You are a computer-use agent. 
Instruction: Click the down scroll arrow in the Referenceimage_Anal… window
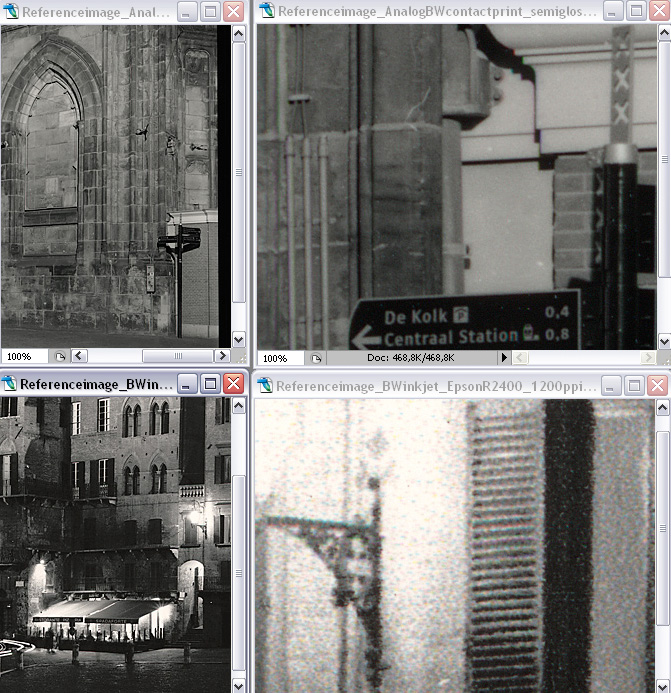[x=239, y=339]
